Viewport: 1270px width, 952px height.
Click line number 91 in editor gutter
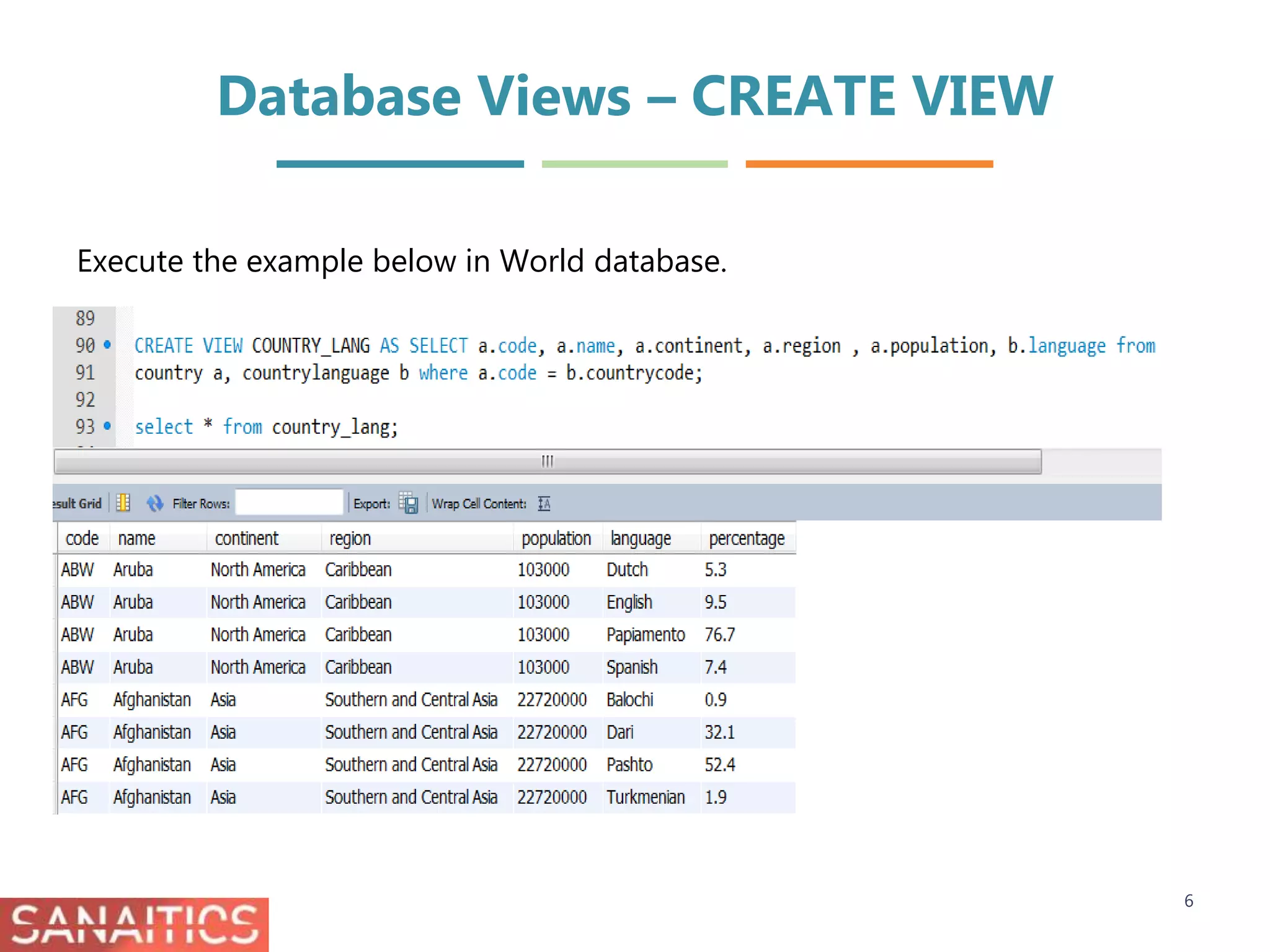point(85,372)
